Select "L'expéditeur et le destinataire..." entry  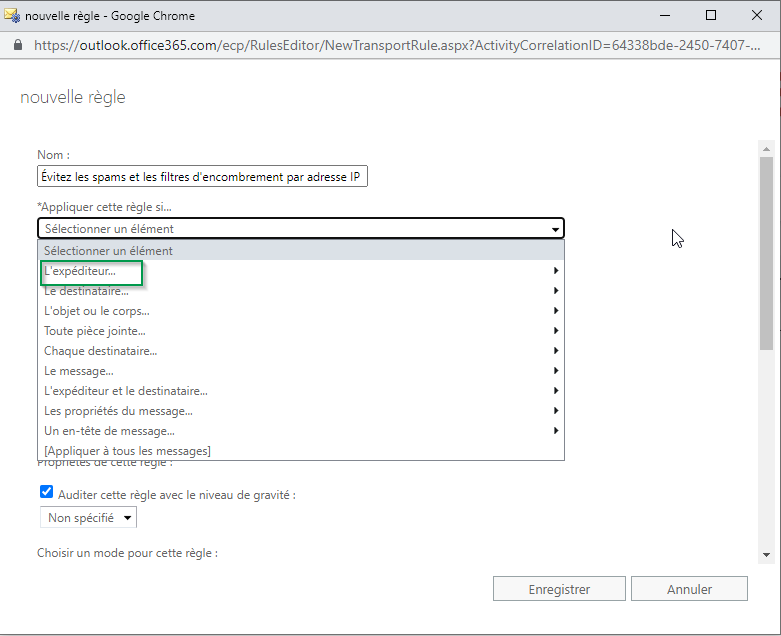[126, 391]
